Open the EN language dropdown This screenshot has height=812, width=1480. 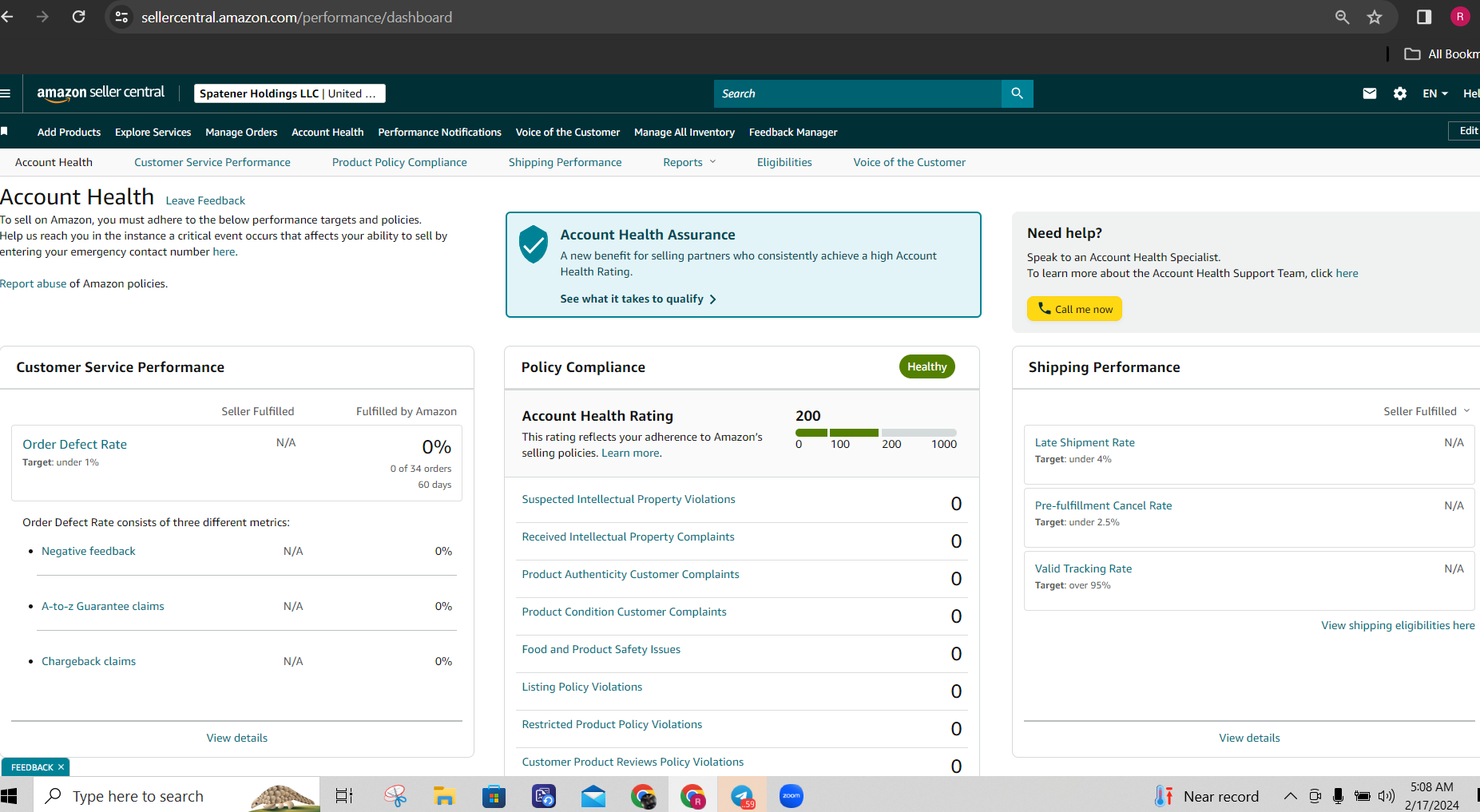click(x=1435, y=93)
